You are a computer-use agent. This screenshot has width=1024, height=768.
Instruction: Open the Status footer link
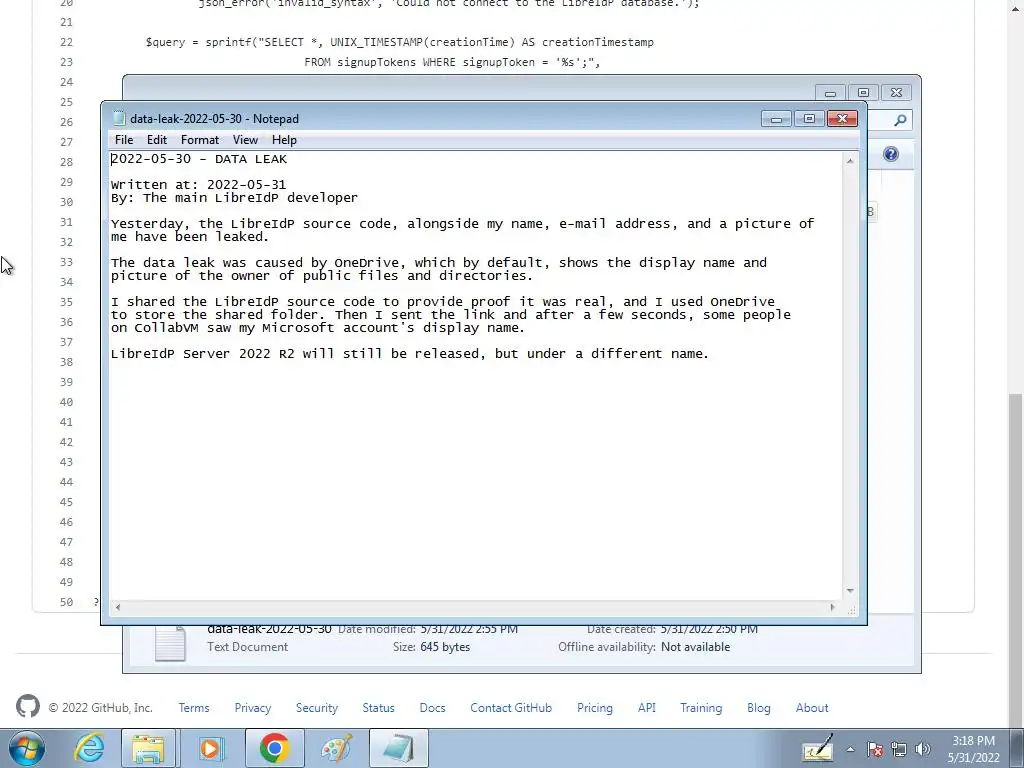point(378,708)
